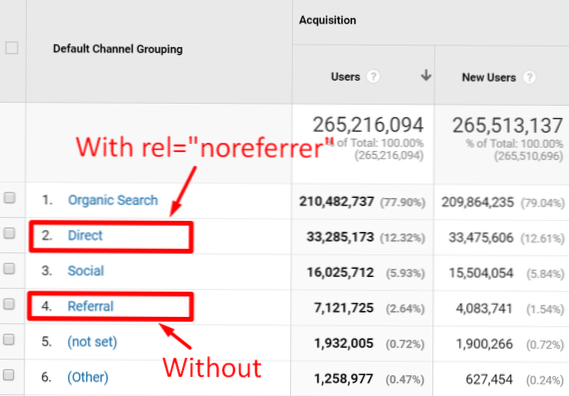Open the (not set) channel link

(92, 342)
